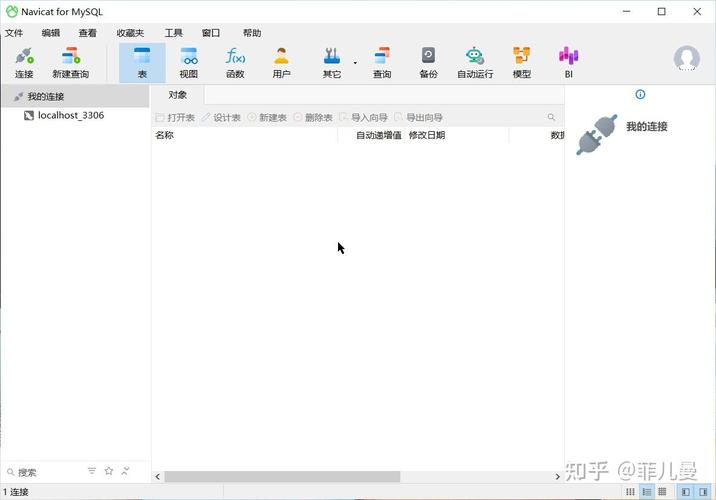Open the 帮助 (Help) menu
Viewport: 716px width, 500px height.
pyautogui.click(x=252, y=33)
